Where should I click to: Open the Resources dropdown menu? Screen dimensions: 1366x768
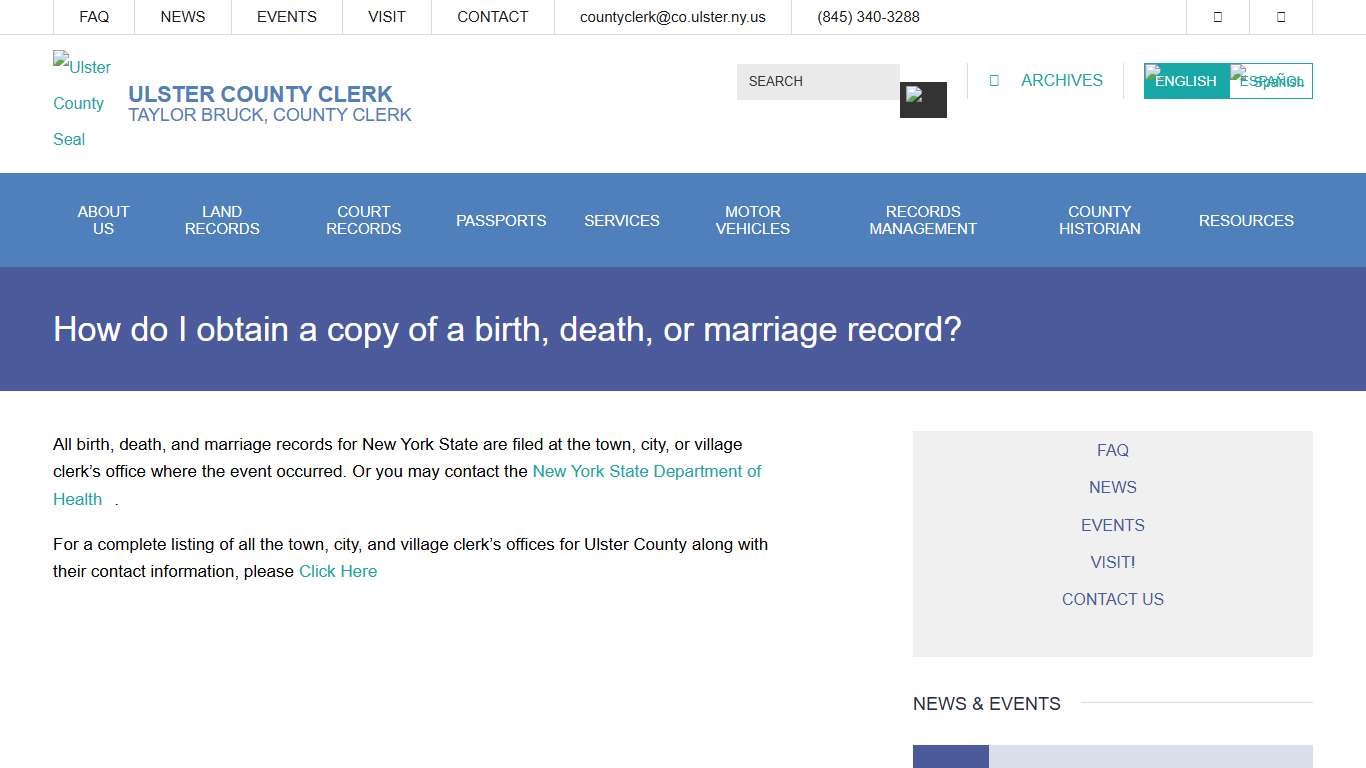click(1246, 220)
